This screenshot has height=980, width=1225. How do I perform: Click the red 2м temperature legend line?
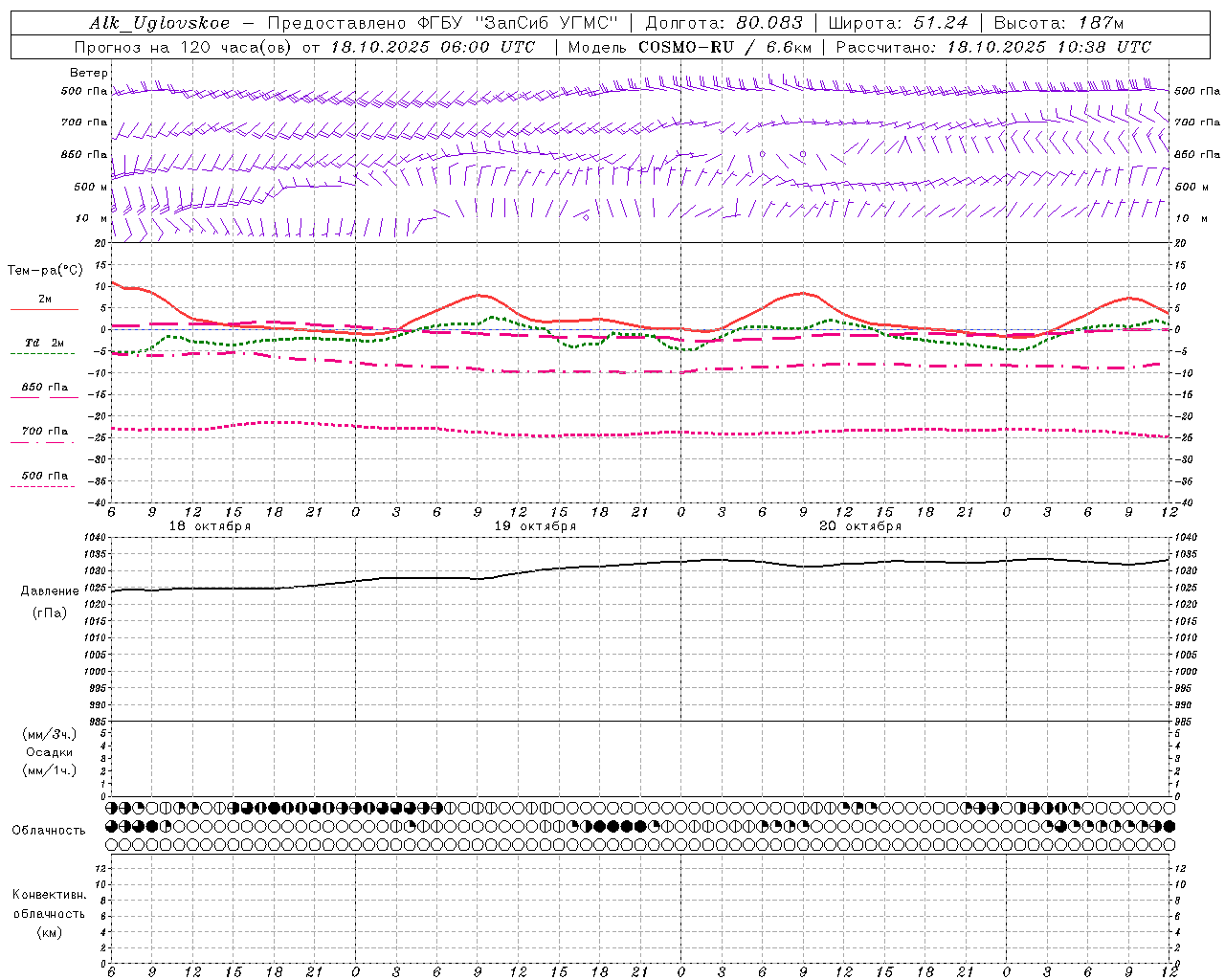click(44, 309)
